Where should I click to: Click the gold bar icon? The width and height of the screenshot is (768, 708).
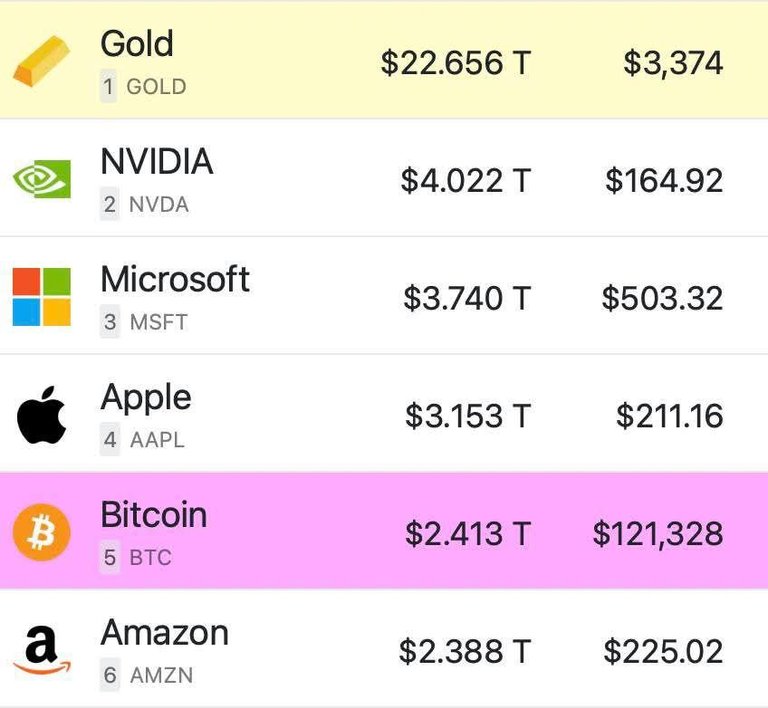pos(42,61)
